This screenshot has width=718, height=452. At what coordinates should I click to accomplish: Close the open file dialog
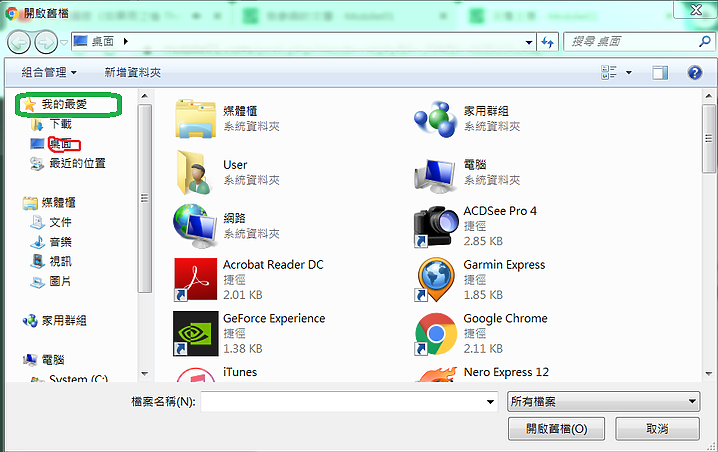[696, 9]
